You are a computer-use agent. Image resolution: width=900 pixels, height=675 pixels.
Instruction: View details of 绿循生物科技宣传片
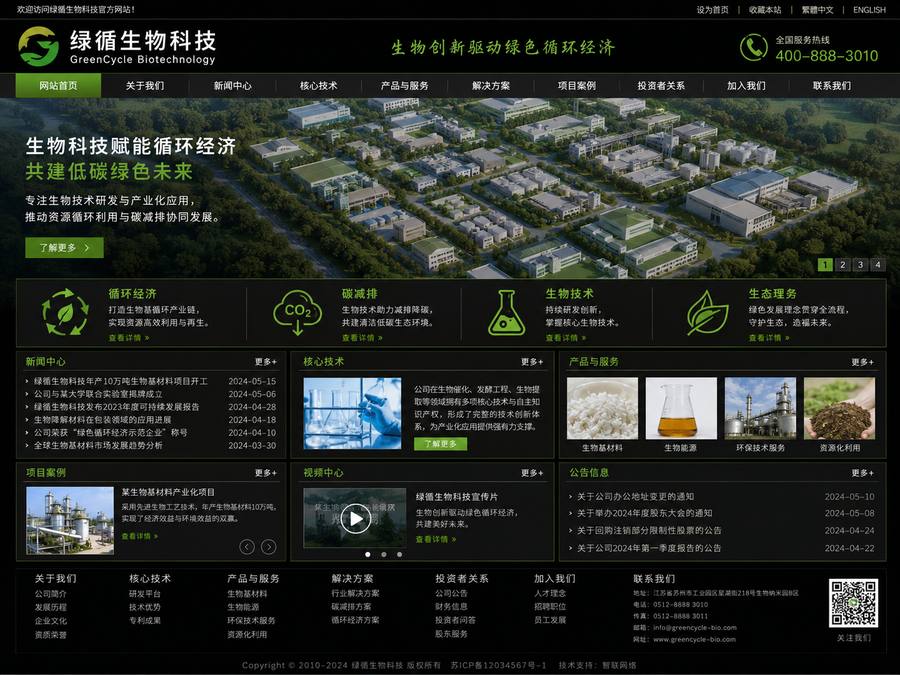[x=436, y=539]
